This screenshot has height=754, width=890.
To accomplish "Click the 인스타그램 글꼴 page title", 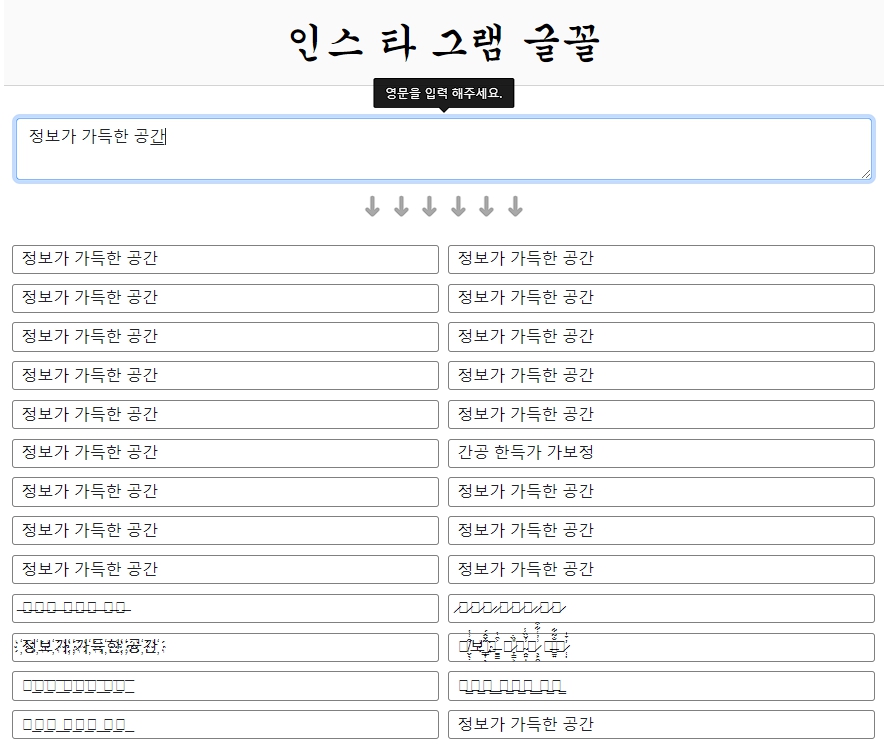I will (444, 43).
